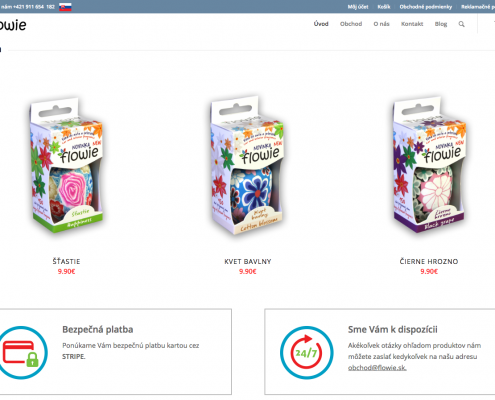Open the Úvod menu item
This screenshot has width=495, height=400.
[321, 24]
